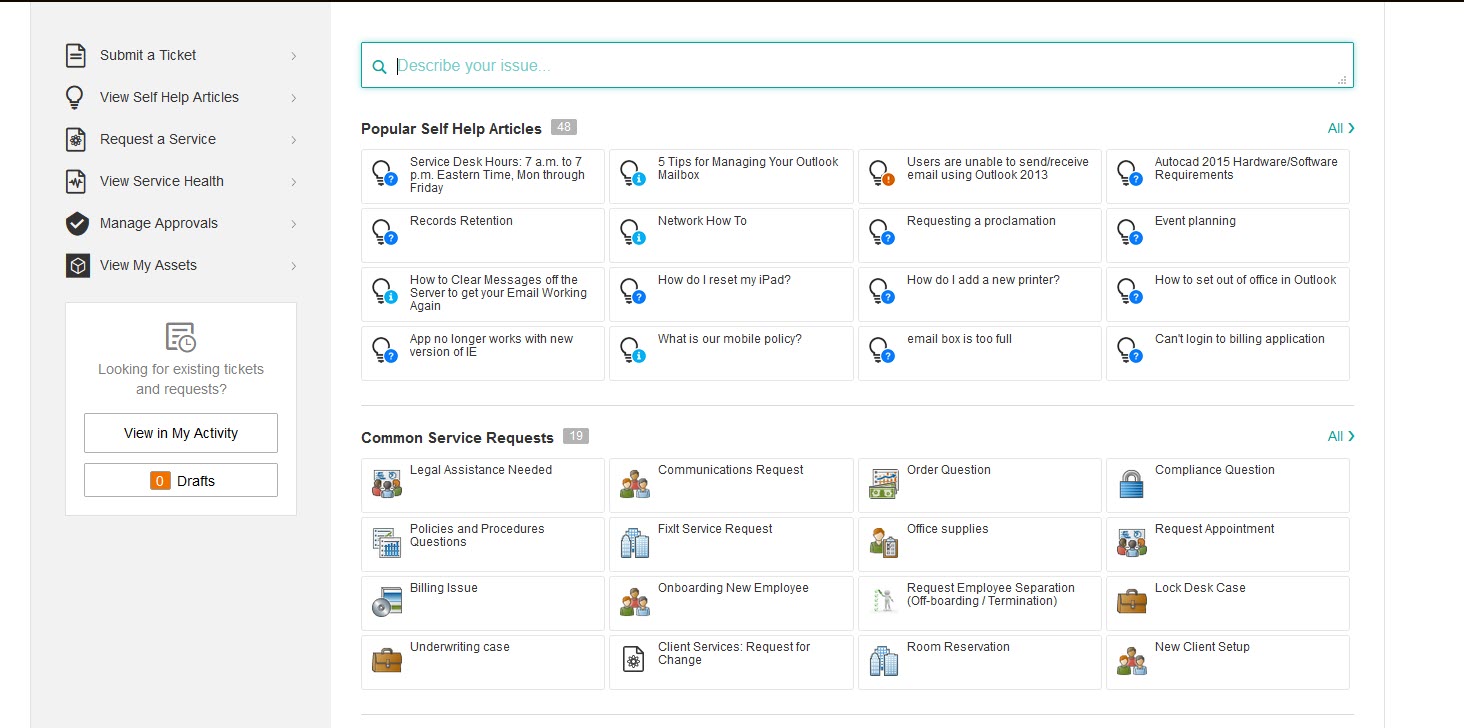Click the View in My Activity button

[x=181, y=433]
